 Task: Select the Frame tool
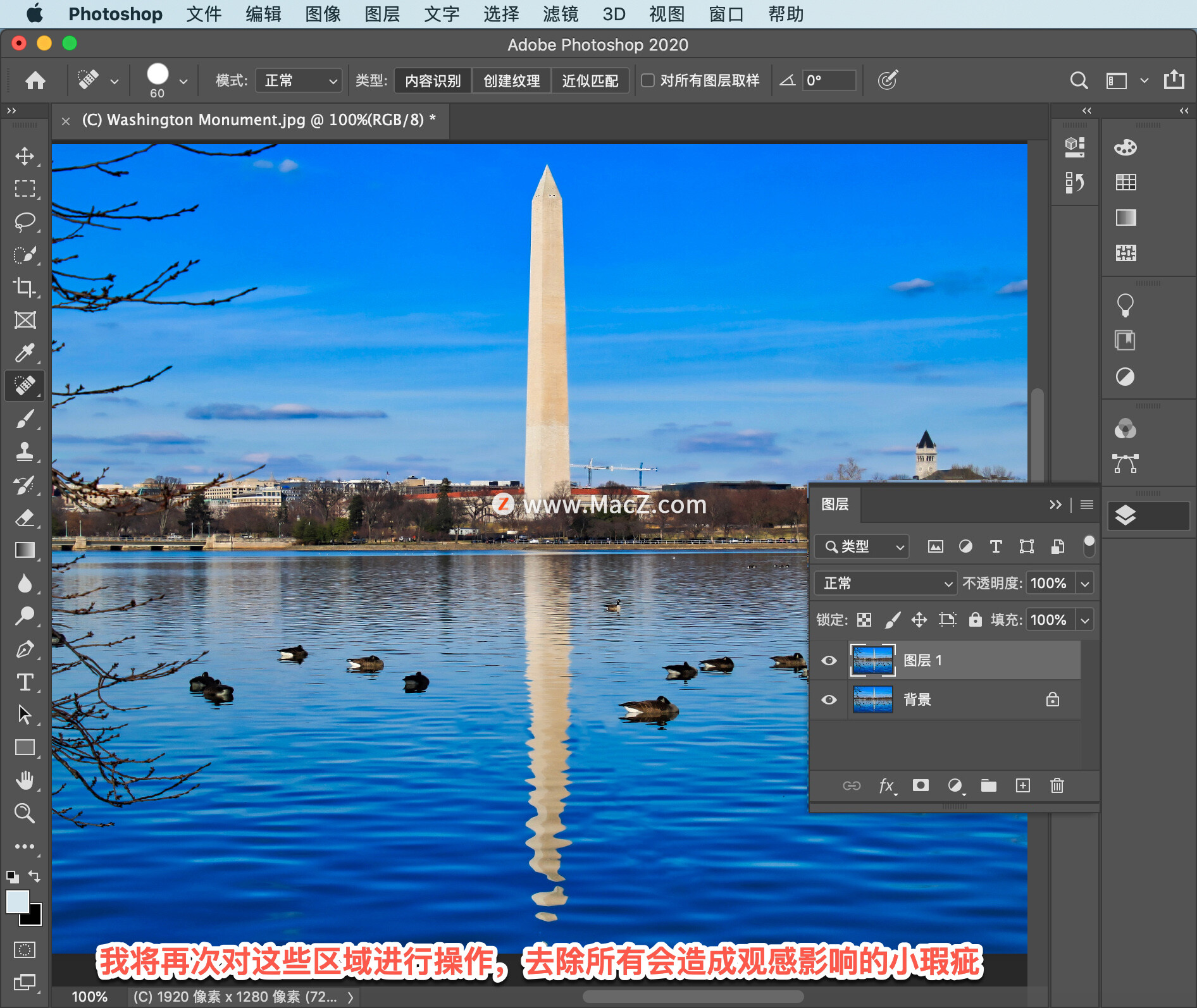click(x=25, y=320)
